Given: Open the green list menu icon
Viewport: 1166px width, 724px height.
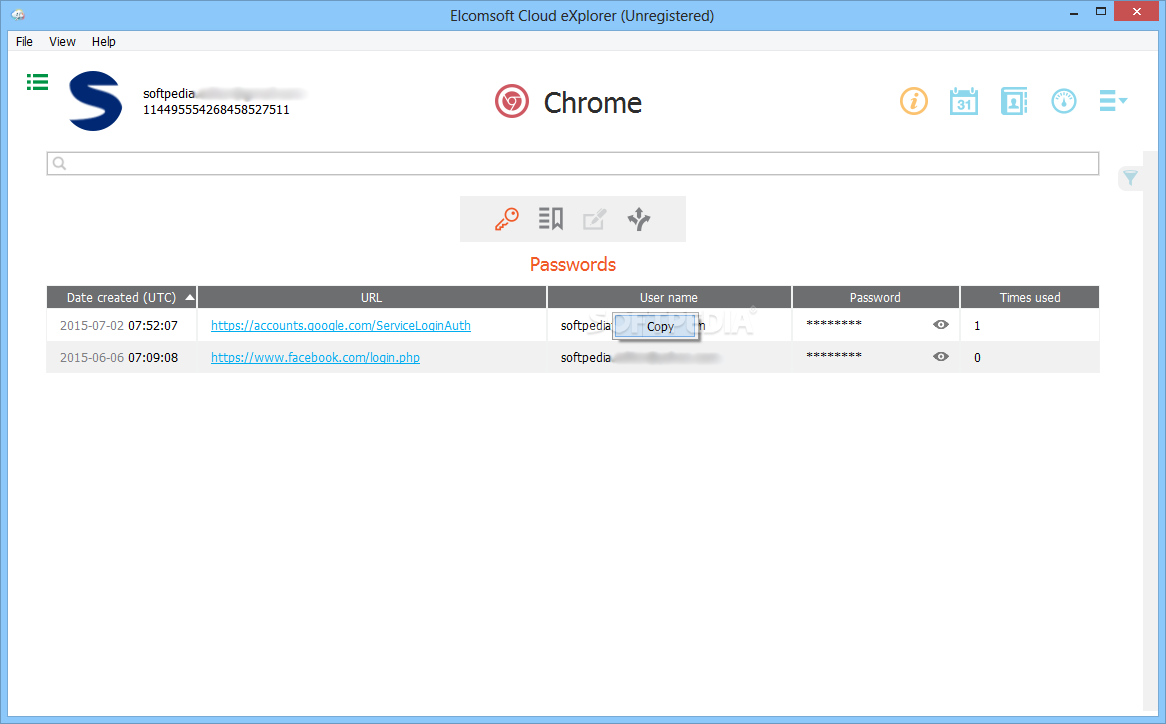Looking at the screenshot, I should (x=37, y=82).
